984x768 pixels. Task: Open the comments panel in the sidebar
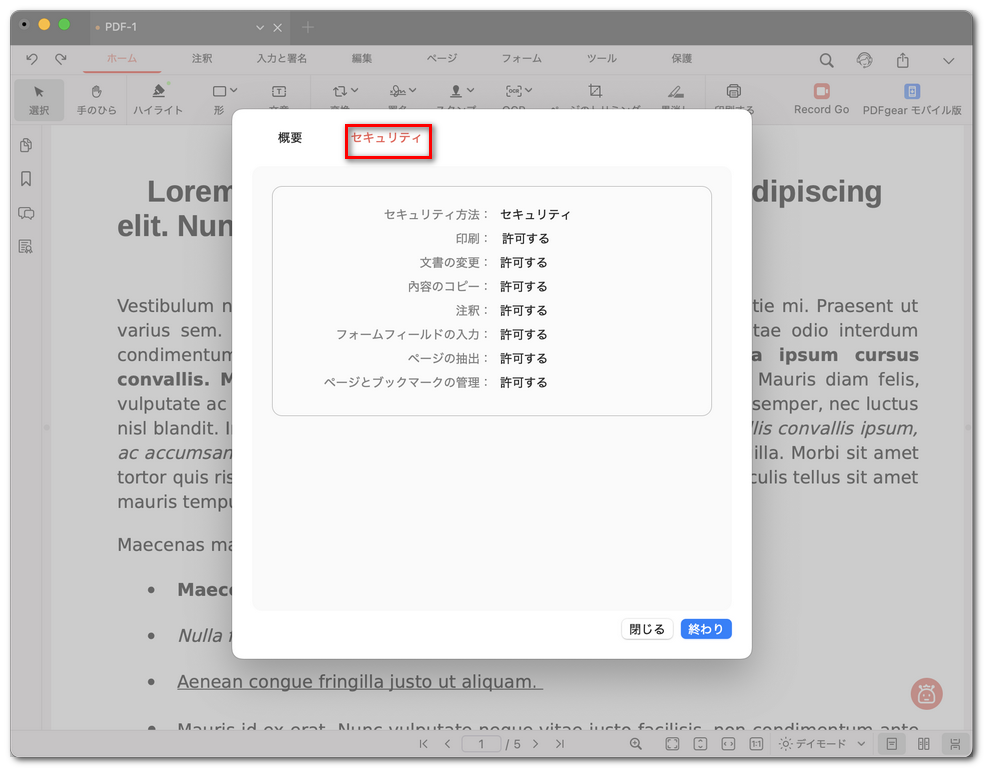24,213
